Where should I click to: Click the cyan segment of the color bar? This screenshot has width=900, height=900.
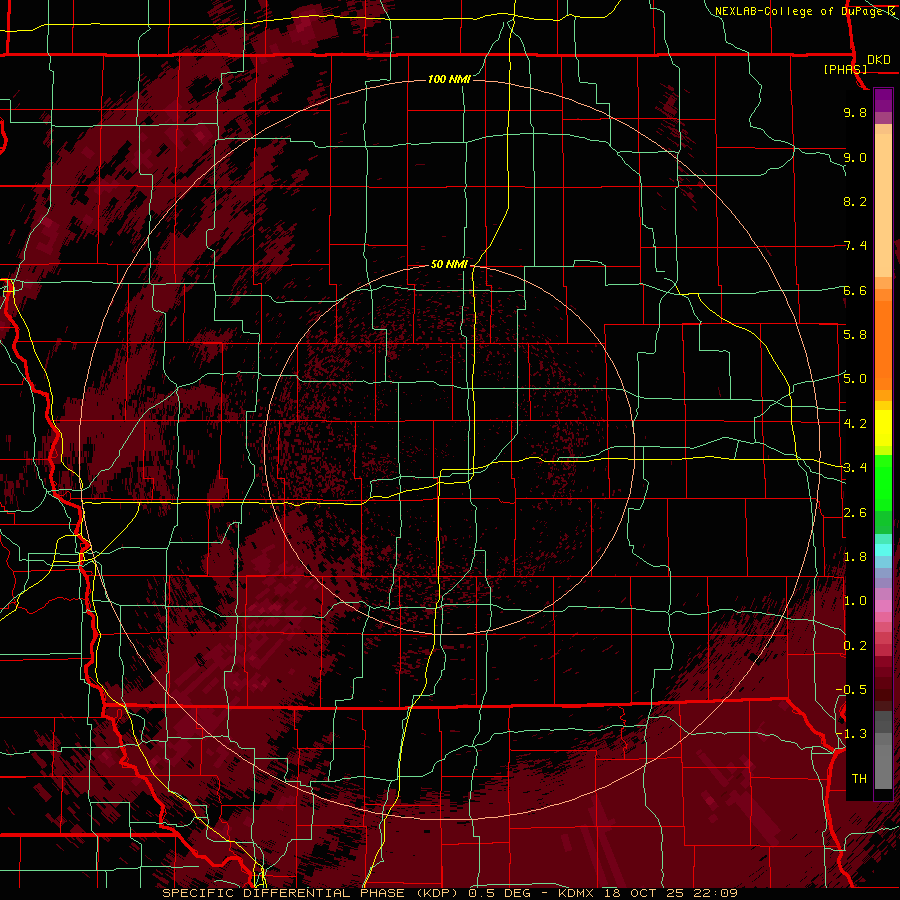(883, 550)
